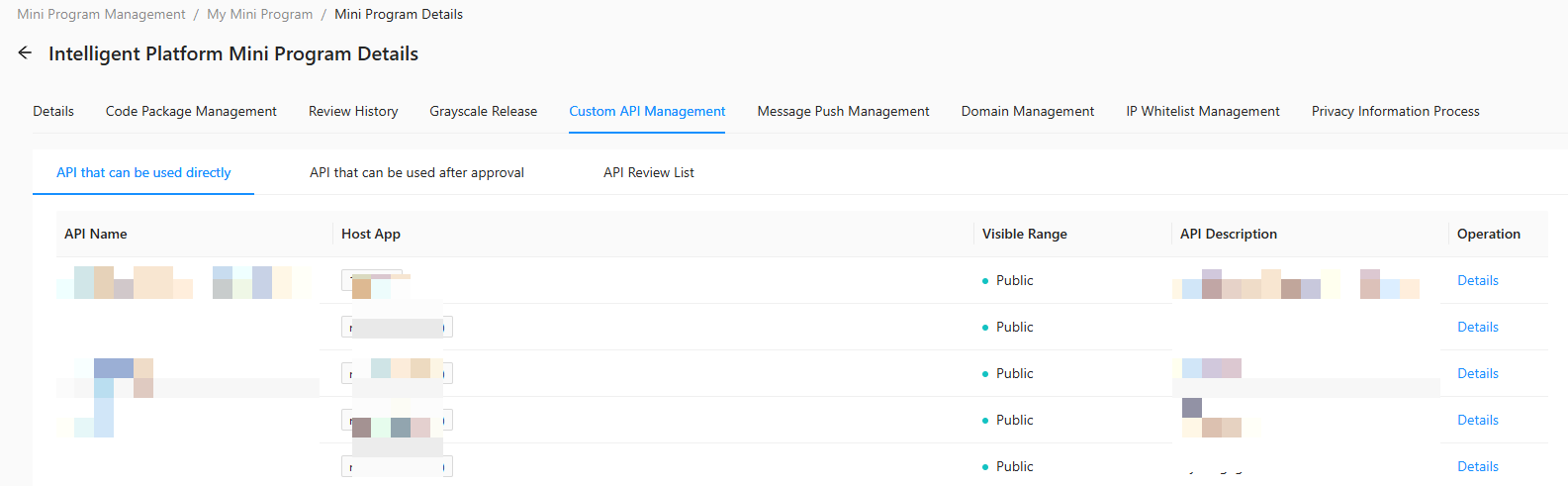Open Details link in the fifth table row

coord(1478,466)
